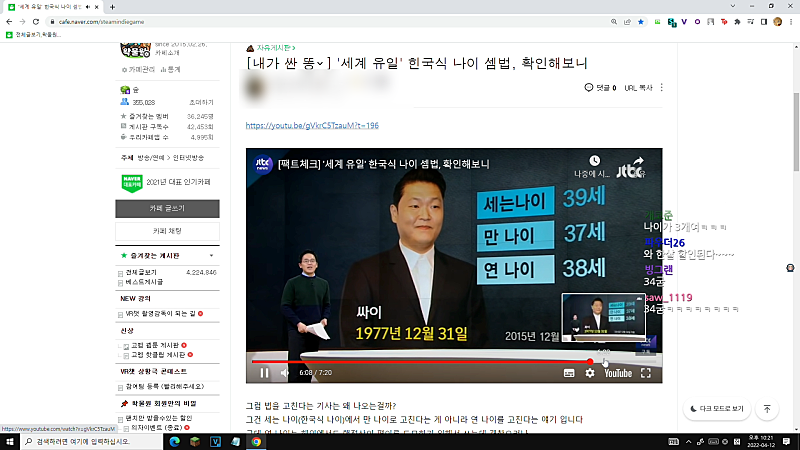Image resolution: width=800 pixels, height=450 pixels.
Task: Enter fullscreen mode on the video
Action: [646, 373]
